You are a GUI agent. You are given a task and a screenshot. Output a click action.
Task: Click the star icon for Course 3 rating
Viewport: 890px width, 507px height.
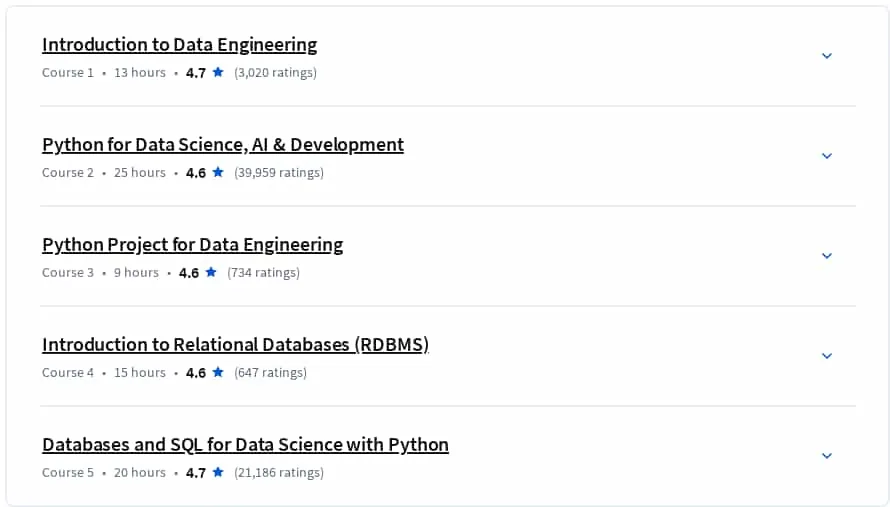pos(211,272)
